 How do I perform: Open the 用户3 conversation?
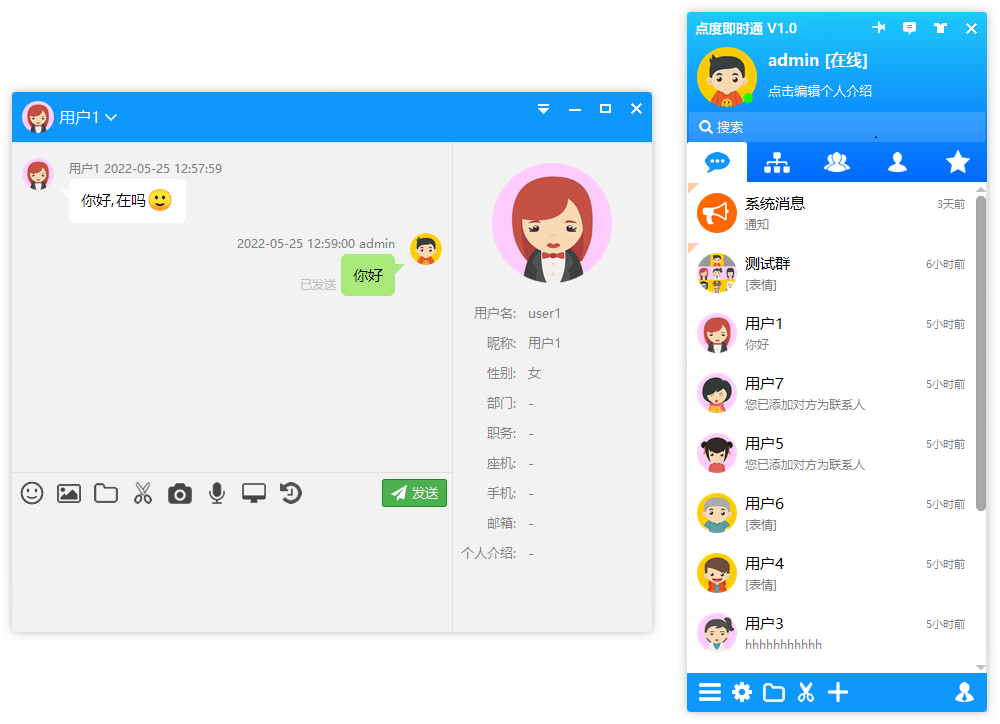[x=831, y=633]
